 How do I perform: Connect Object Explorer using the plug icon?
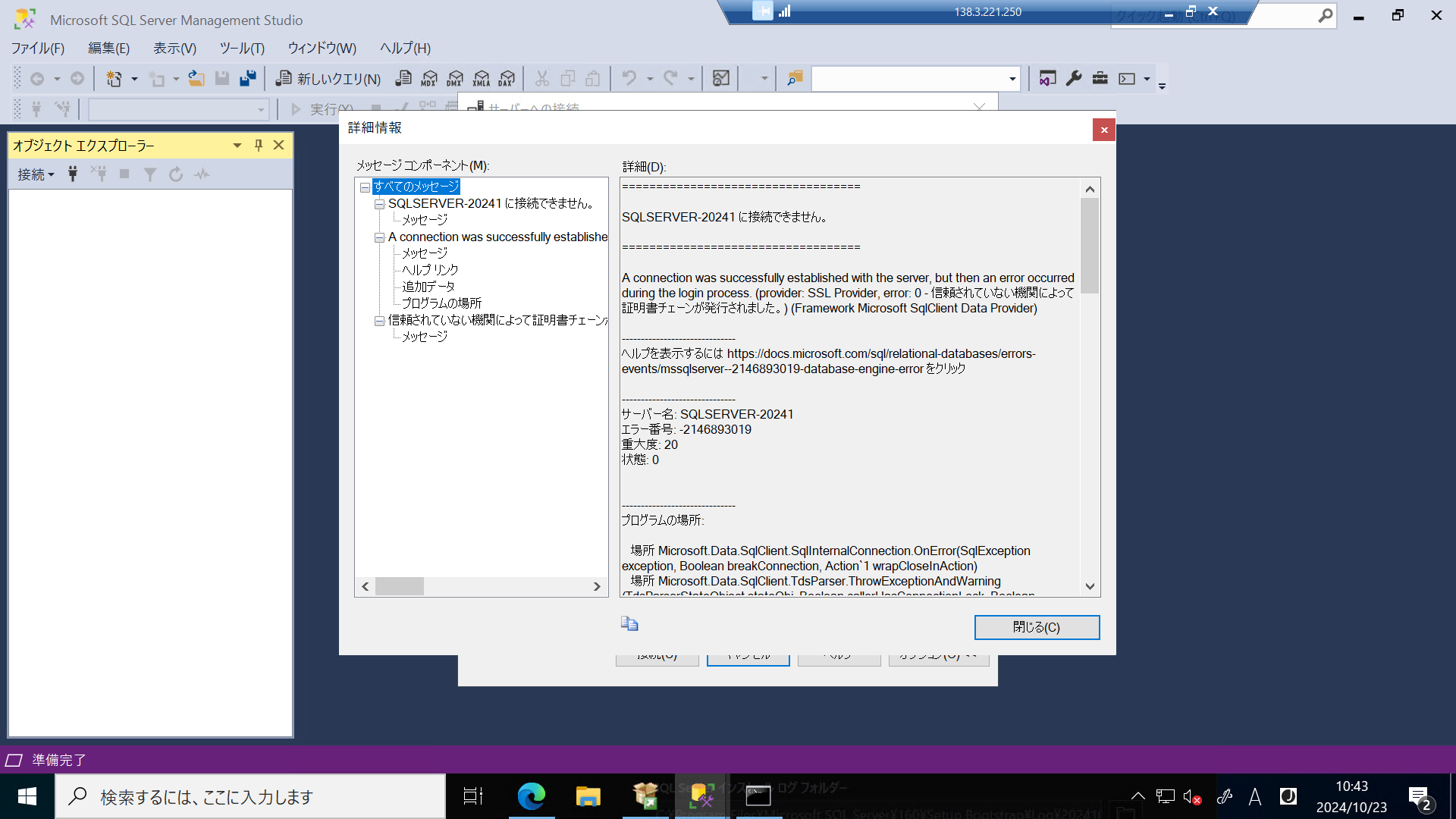(73, 174)
